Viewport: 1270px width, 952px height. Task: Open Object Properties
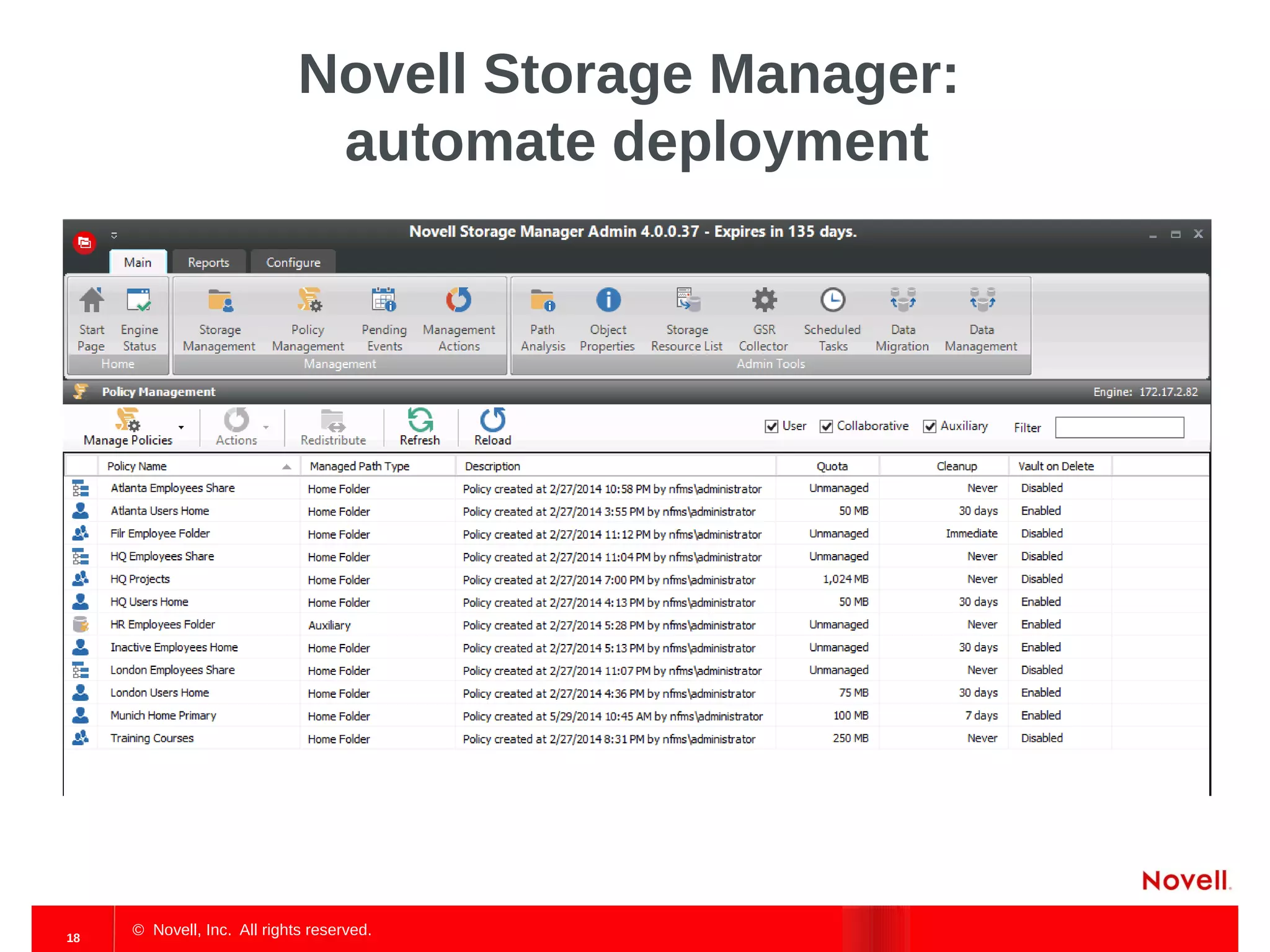coord(608,319)
